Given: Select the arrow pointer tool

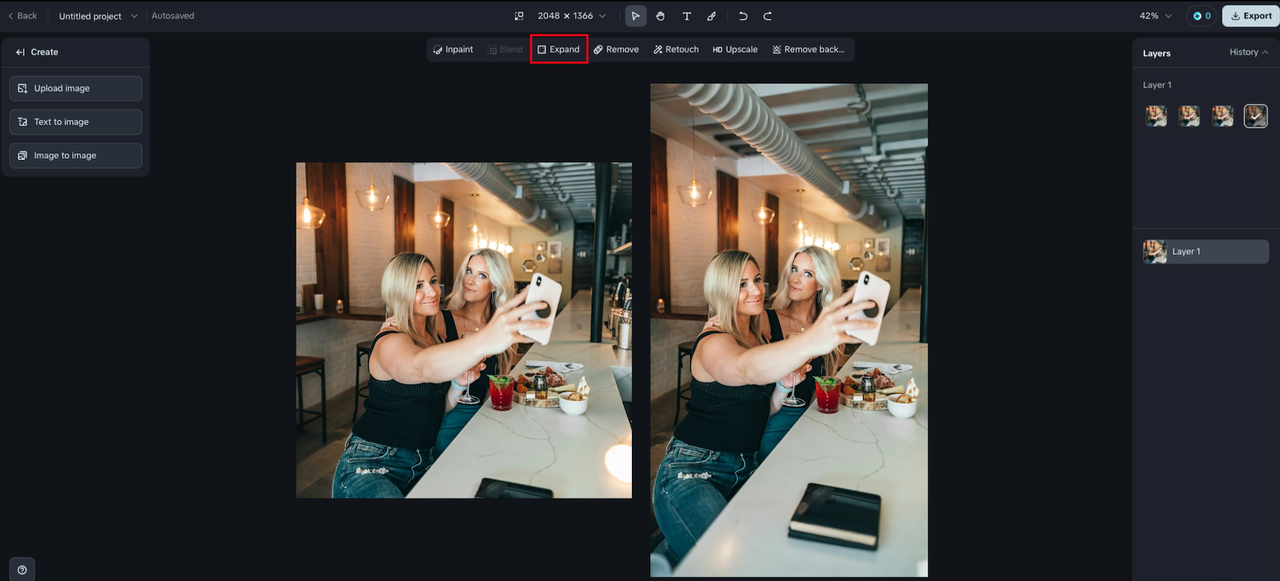Looking at the screenshot, I should tap(635, 16).
